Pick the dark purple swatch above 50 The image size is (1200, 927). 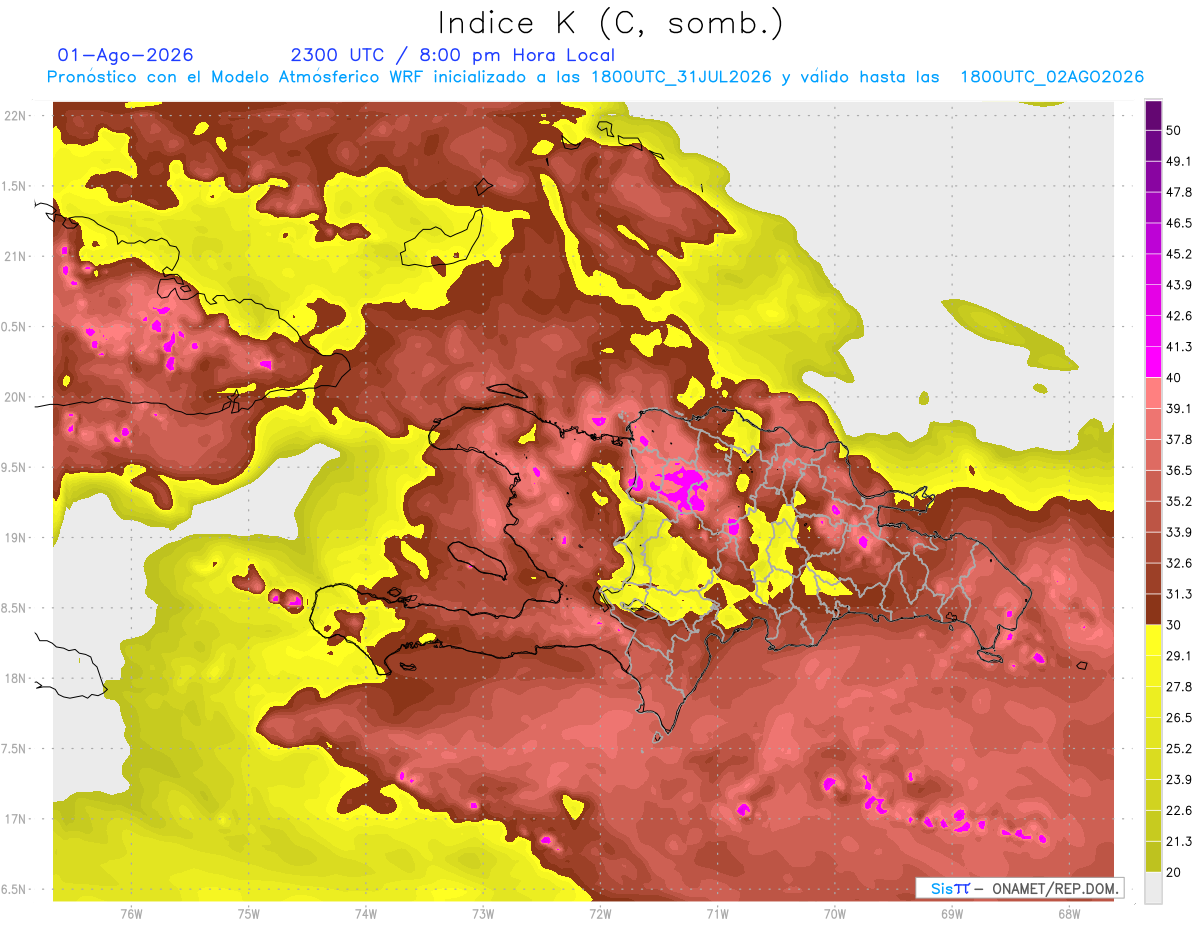coord(1153,115)
